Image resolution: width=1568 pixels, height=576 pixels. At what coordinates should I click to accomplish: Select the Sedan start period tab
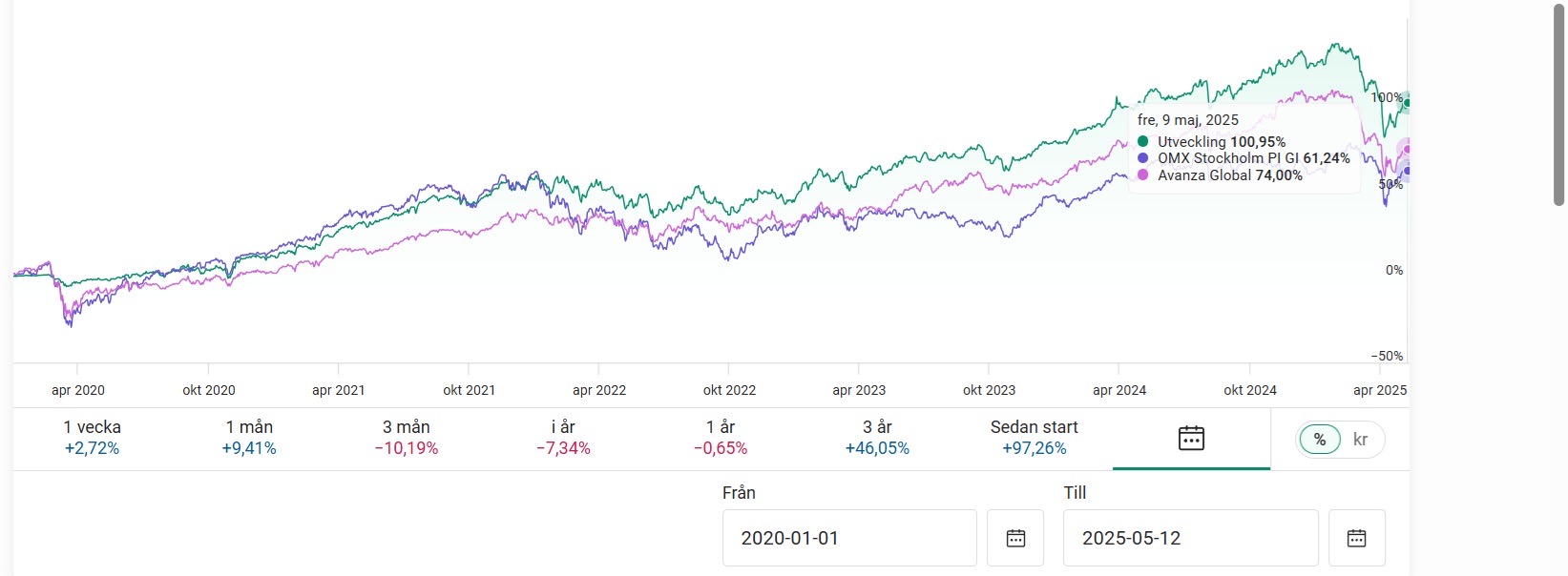[1035, 438]
